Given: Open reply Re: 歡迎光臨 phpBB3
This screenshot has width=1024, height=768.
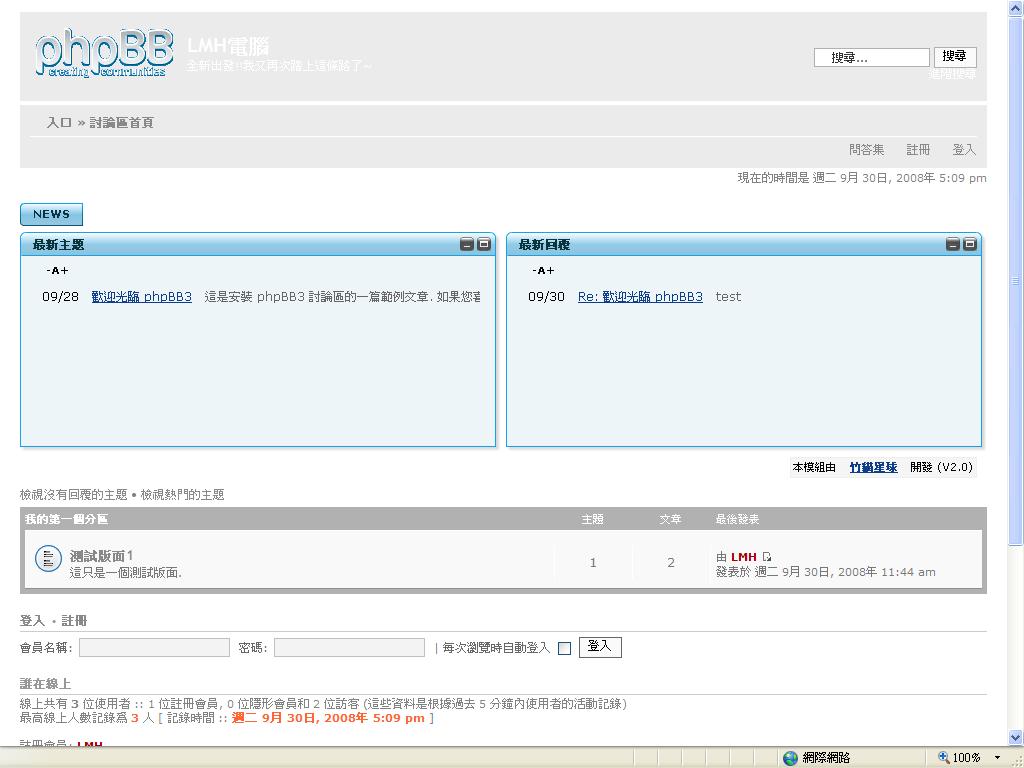Looking at the screenshot, I should point(641,296).
